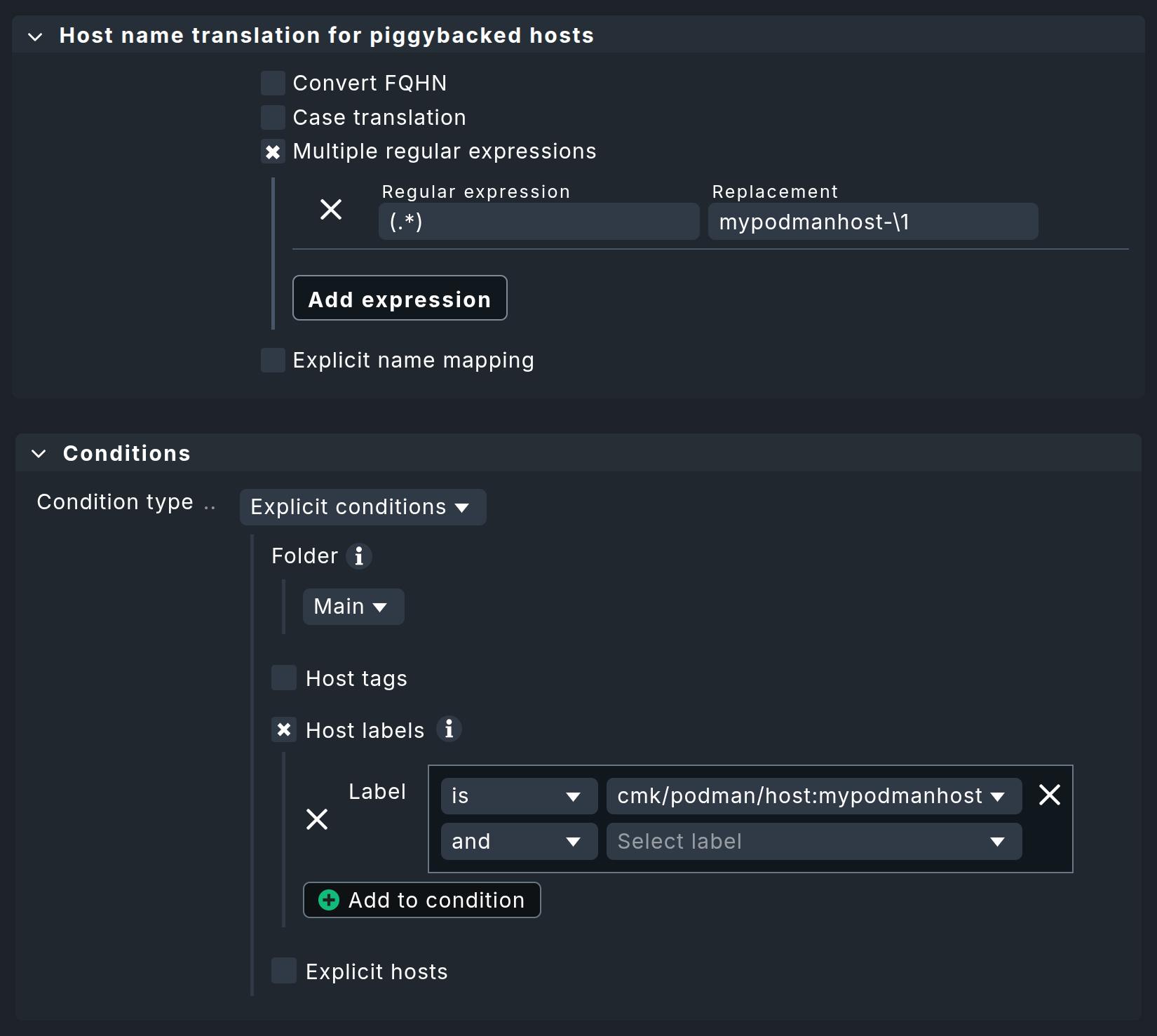
Task: Collapse Host name translation section
Action: click(36, 36)
